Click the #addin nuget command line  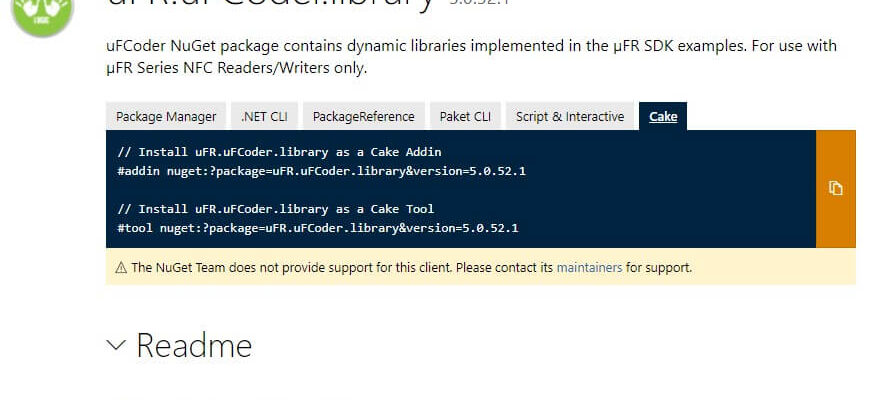coord(321,171)
